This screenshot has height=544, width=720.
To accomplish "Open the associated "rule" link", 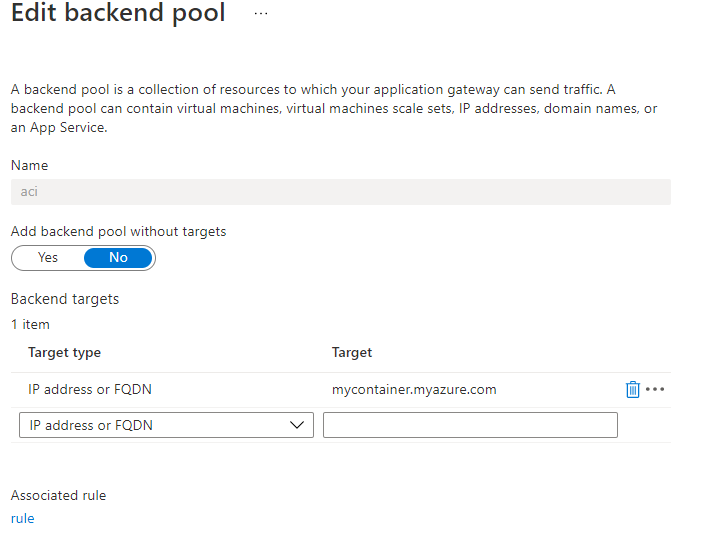I will tap(22, 518).
